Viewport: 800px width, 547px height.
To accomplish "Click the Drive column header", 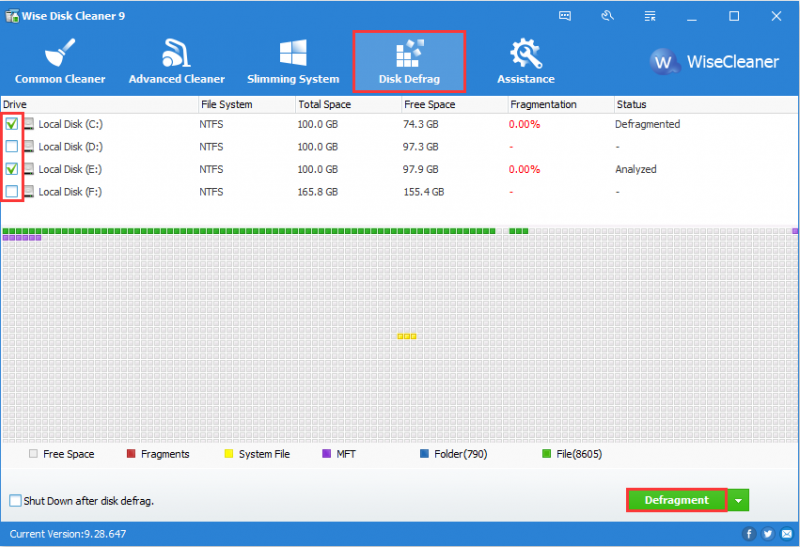I will tap(99, 105).
